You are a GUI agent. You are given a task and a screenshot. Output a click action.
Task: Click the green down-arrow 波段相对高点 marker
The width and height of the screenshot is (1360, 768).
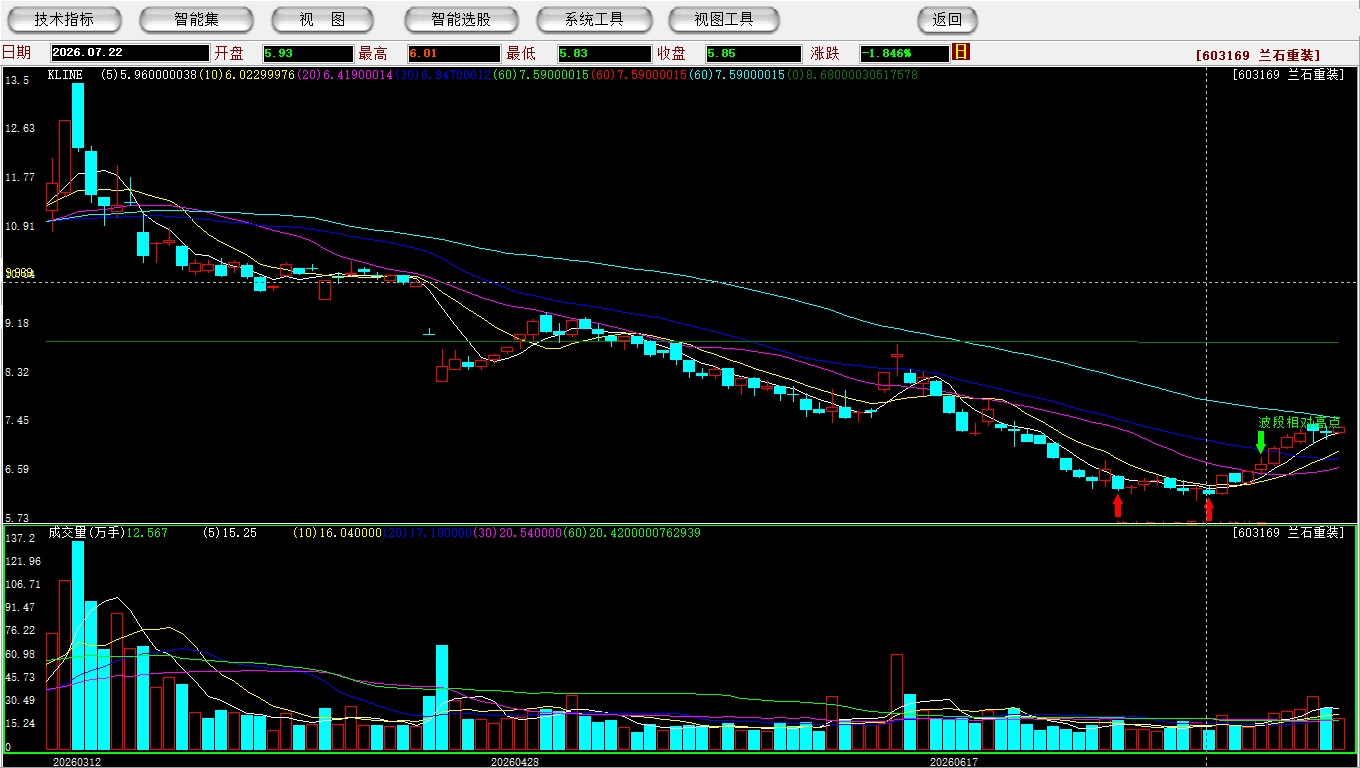1261,441
